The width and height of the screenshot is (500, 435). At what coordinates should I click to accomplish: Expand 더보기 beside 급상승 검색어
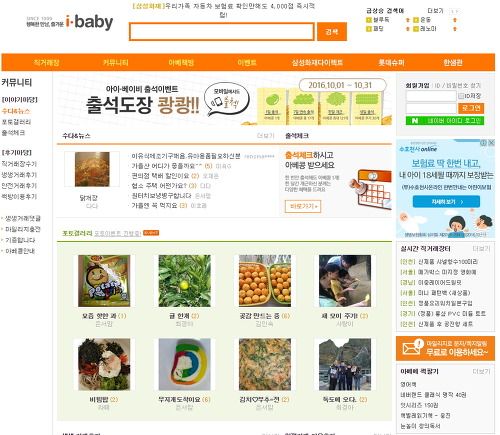435,11
